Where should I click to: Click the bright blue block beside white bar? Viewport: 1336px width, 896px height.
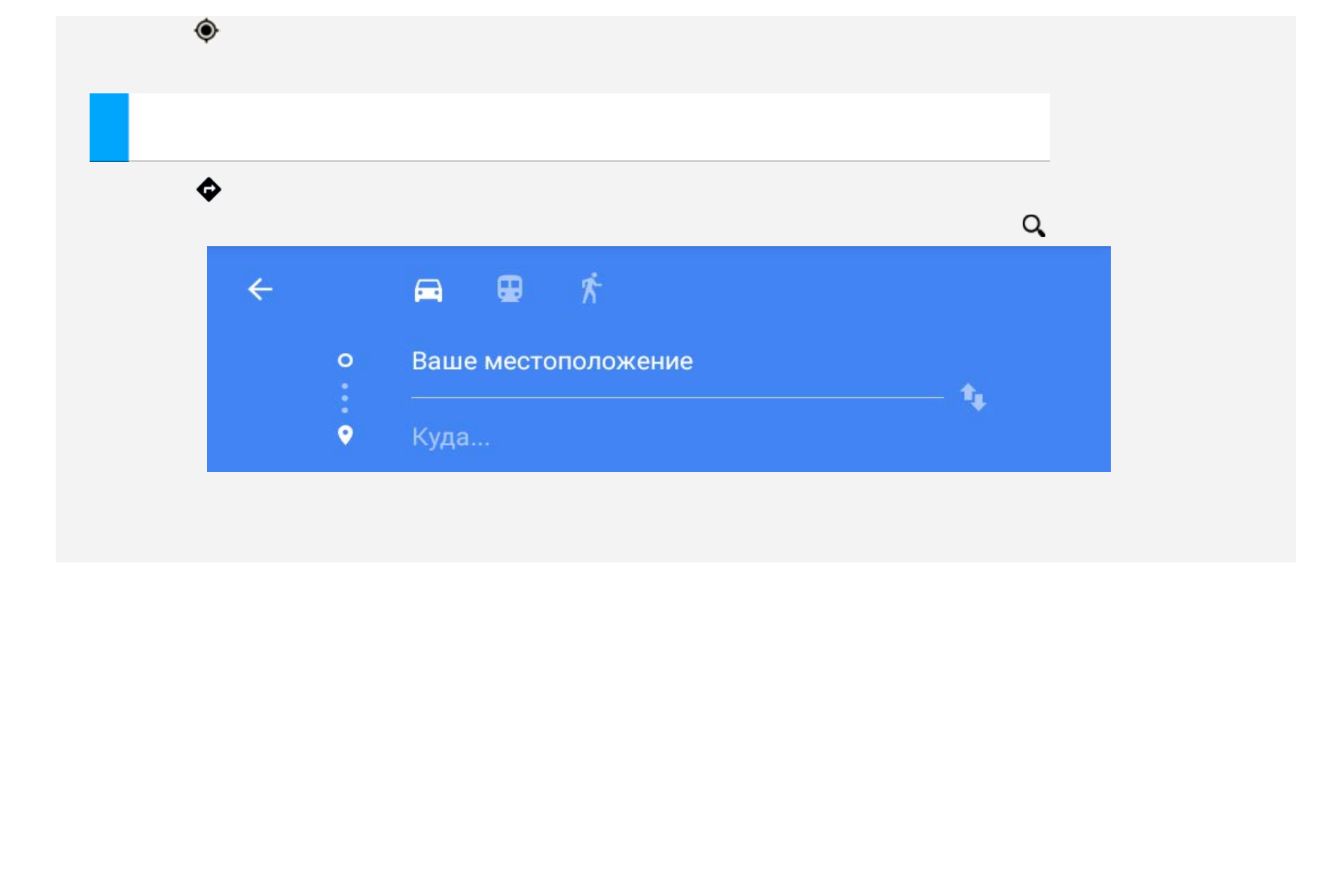click(x=109, y=127)
